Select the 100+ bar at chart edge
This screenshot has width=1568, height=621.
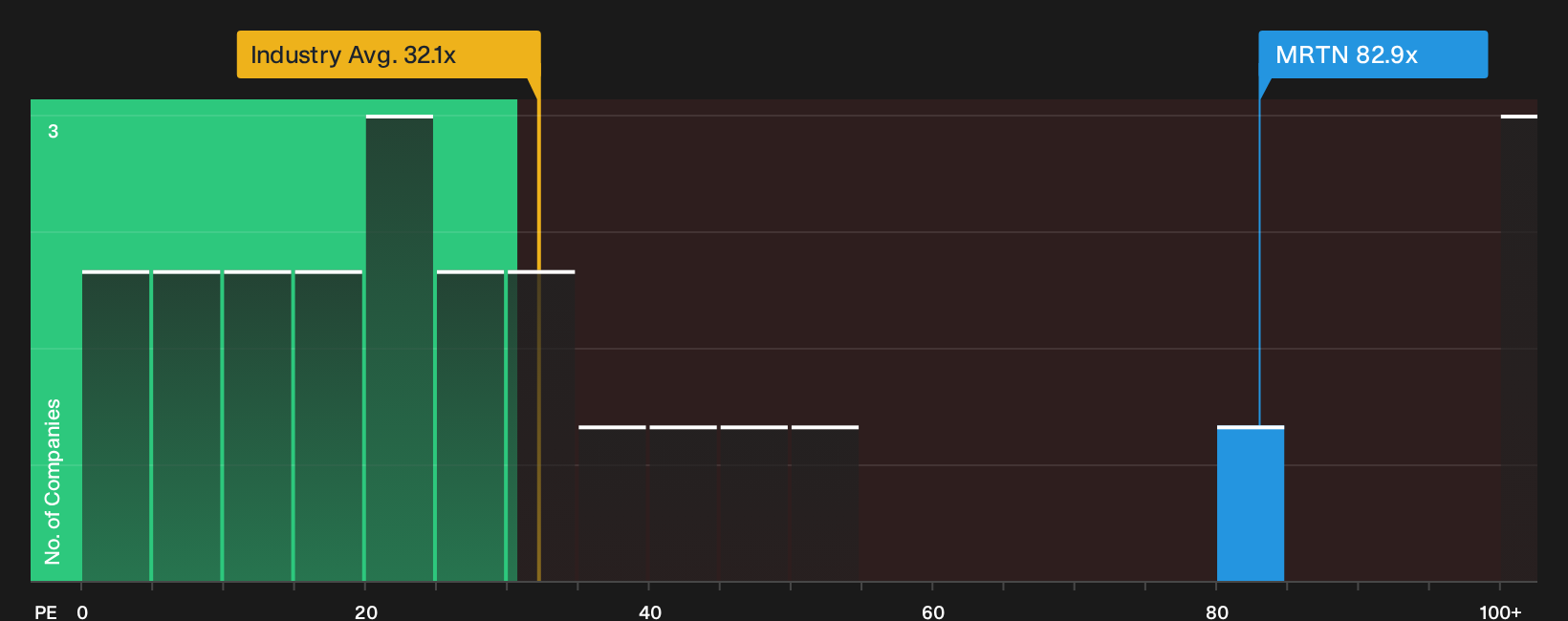coord(1519,349)
